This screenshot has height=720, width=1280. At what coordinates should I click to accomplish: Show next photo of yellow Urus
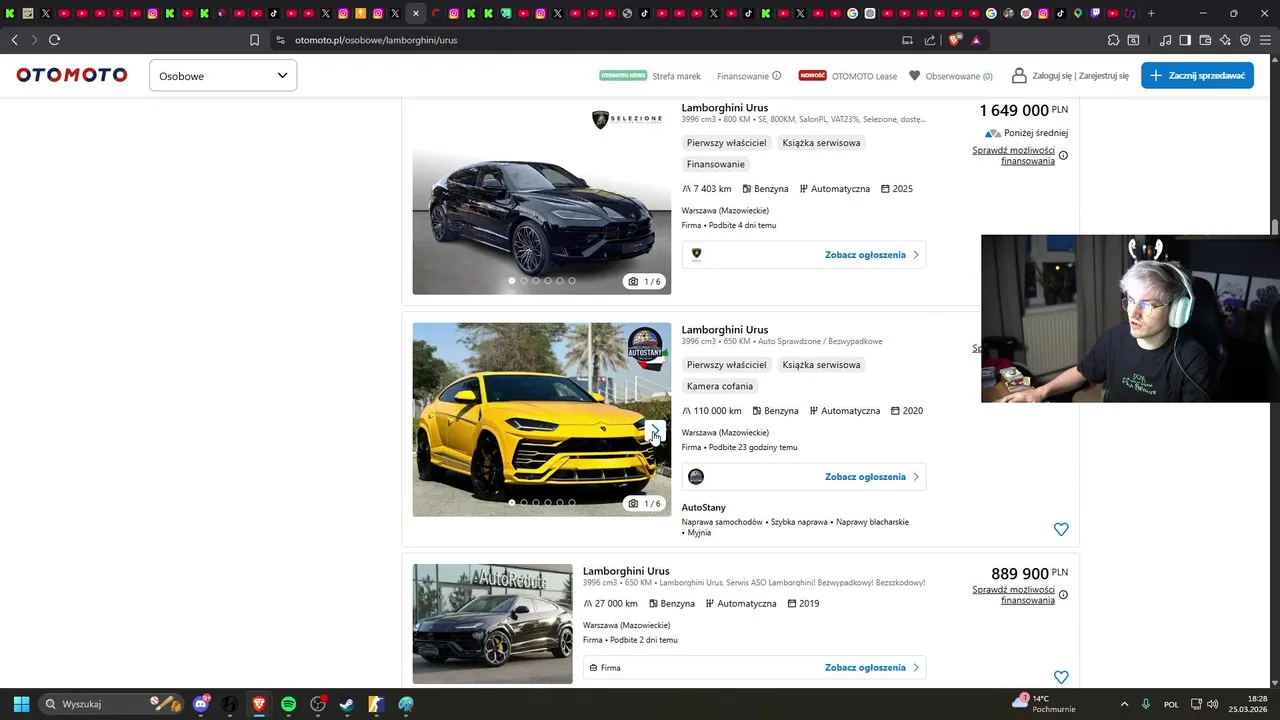[655, 430]
